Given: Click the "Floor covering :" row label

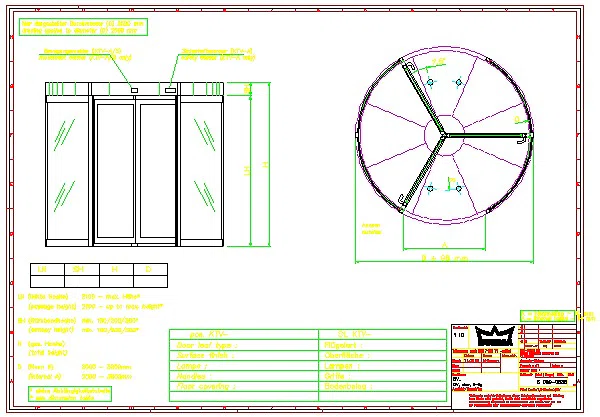Looking at the screenshot, I should [206, 386].
